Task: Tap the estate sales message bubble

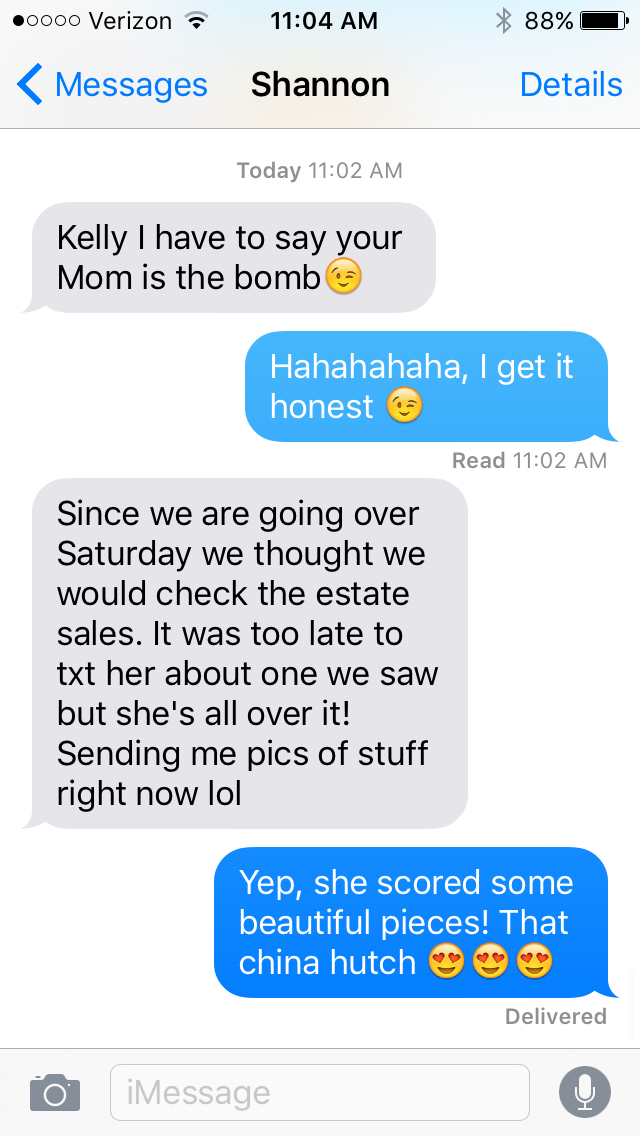Action: coord(247,653)
